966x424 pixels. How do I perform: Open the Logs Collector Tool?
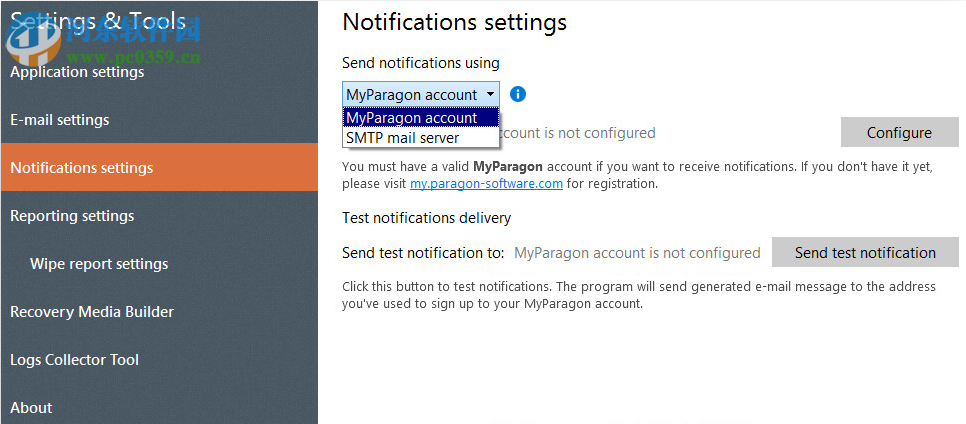75,360
